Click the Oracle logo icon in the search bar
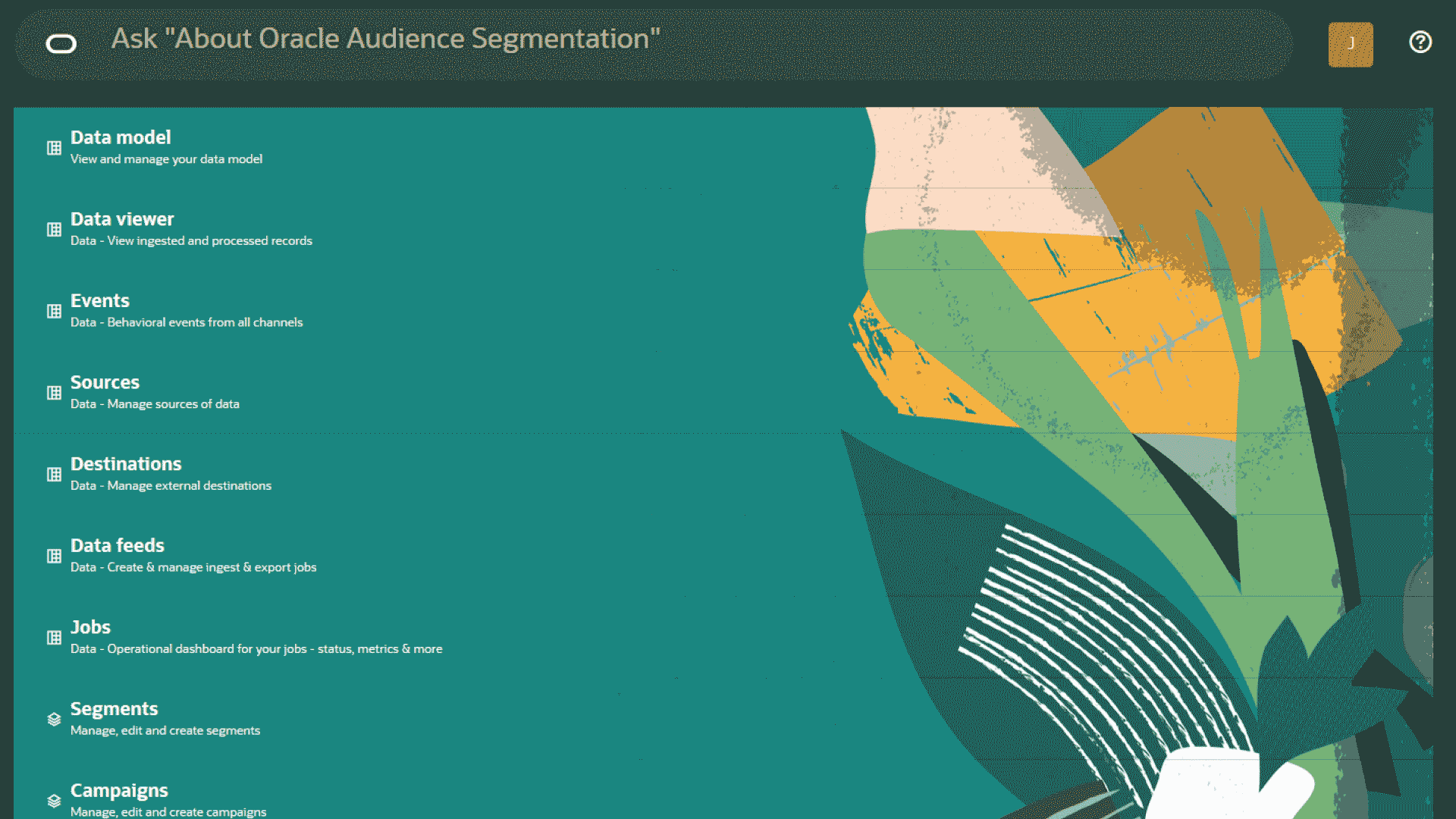The width and height of the screenshot is (1456, 819). click(x=61, y=44)
